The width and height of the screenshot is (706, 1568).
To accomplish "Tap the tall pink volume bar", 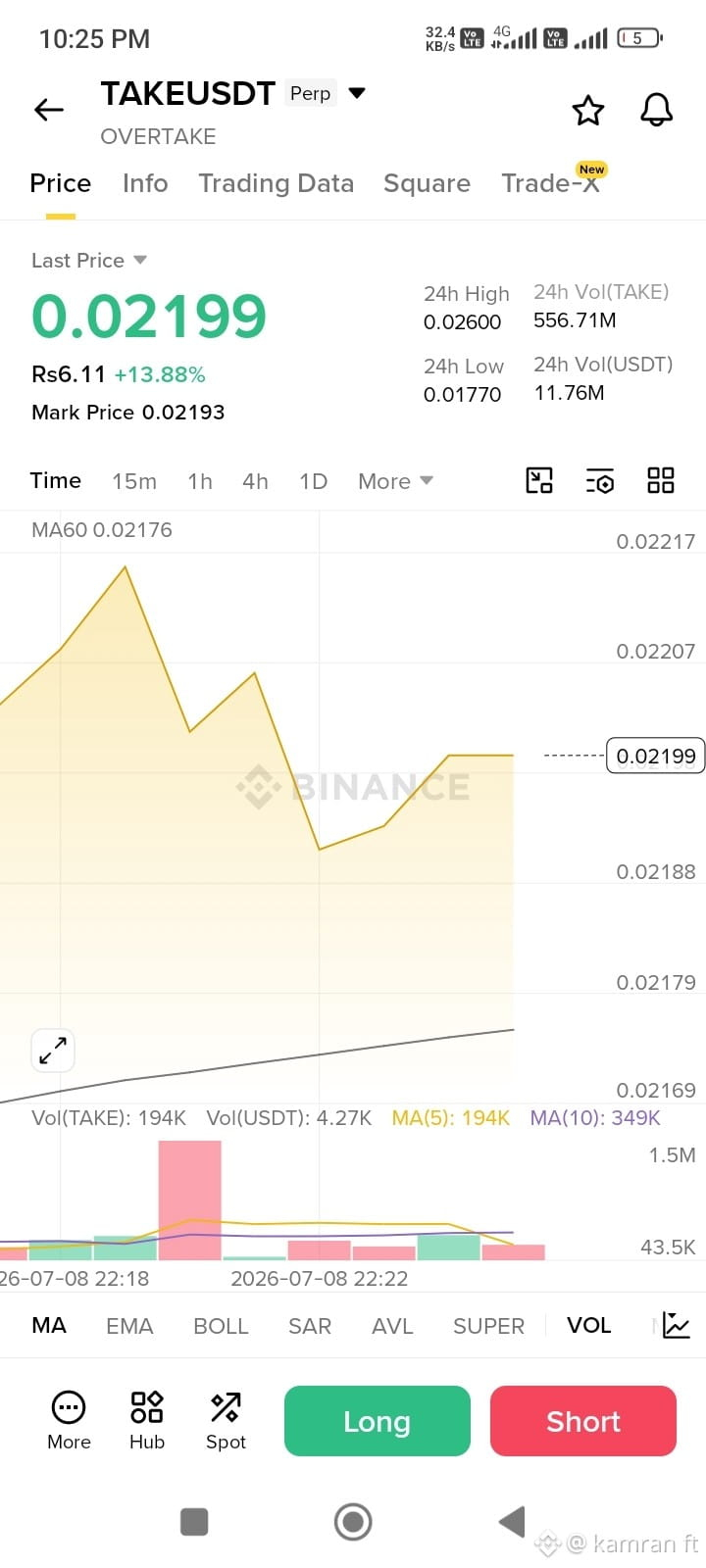I will tap(190, 1200).
